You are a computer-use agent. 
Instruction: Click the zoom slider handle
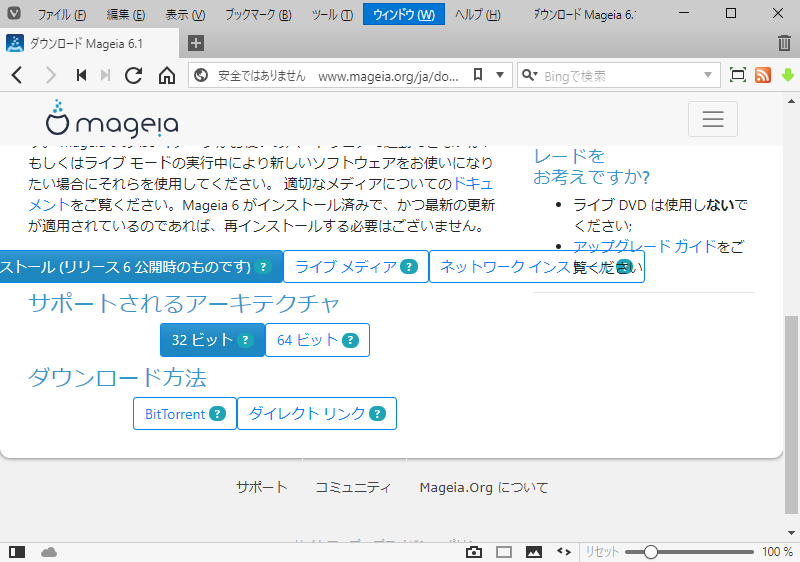pyautogui.click(x=651, y=552)
